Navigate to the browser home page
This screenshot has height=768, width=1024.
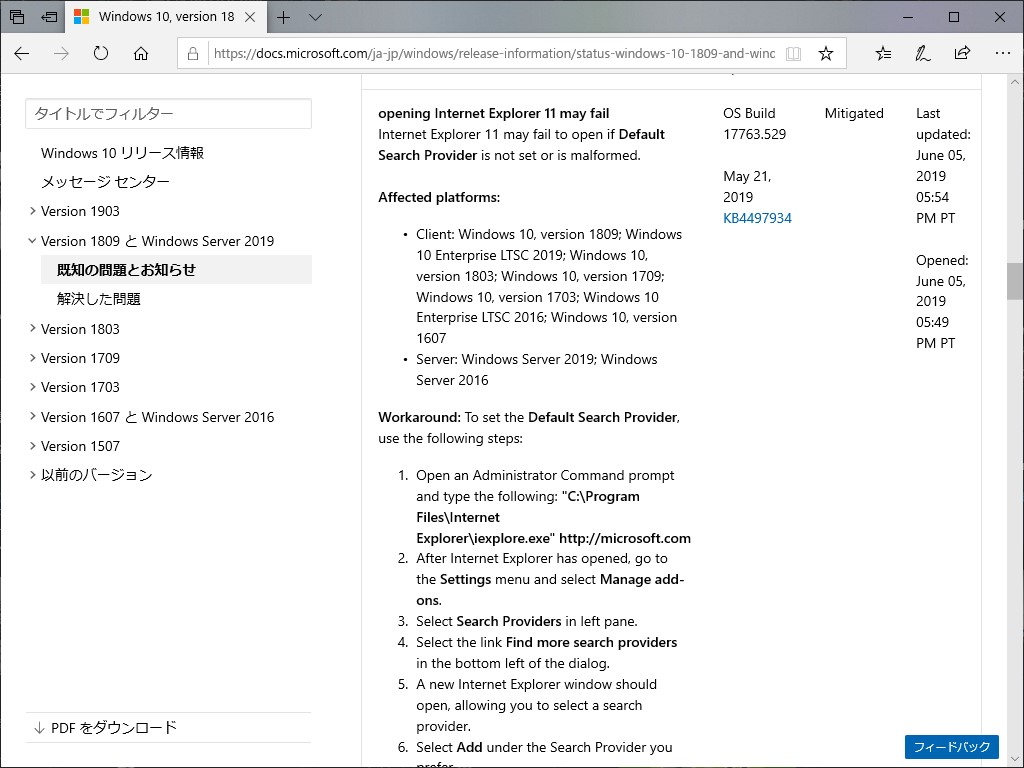click(x=139, y=53)
